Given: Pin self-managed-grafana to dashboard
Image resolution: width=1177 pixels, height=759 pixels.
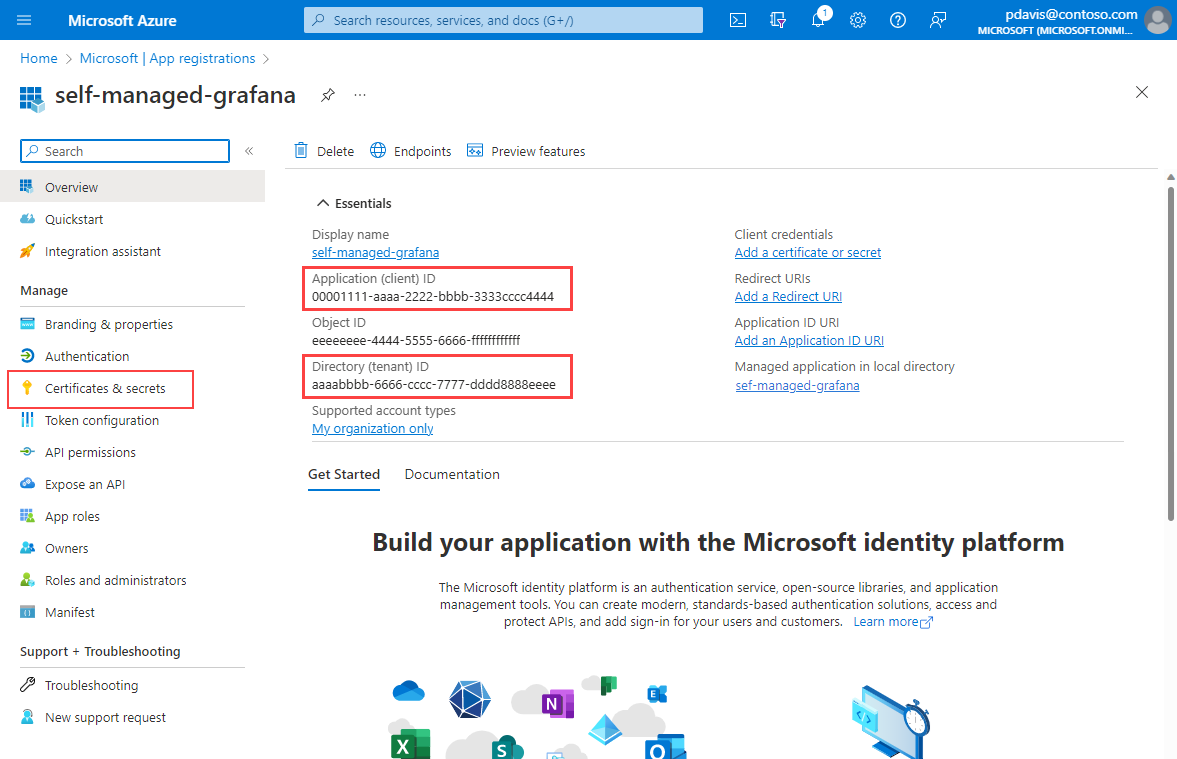Looking at the screenshot, I should pos(328,95).
